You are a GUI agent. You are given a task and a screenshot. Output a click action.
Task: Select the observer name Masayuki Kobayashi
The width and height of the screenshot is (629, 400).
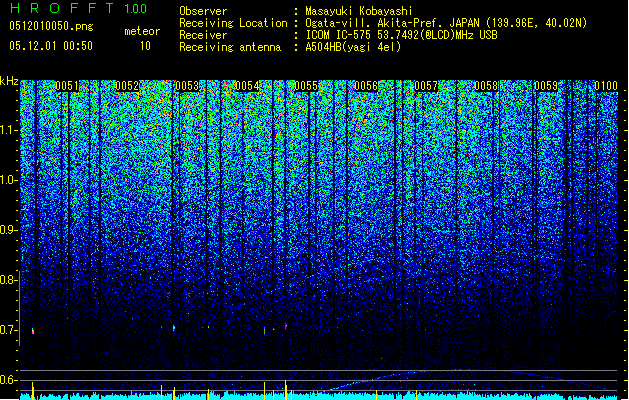pos(359,11)
